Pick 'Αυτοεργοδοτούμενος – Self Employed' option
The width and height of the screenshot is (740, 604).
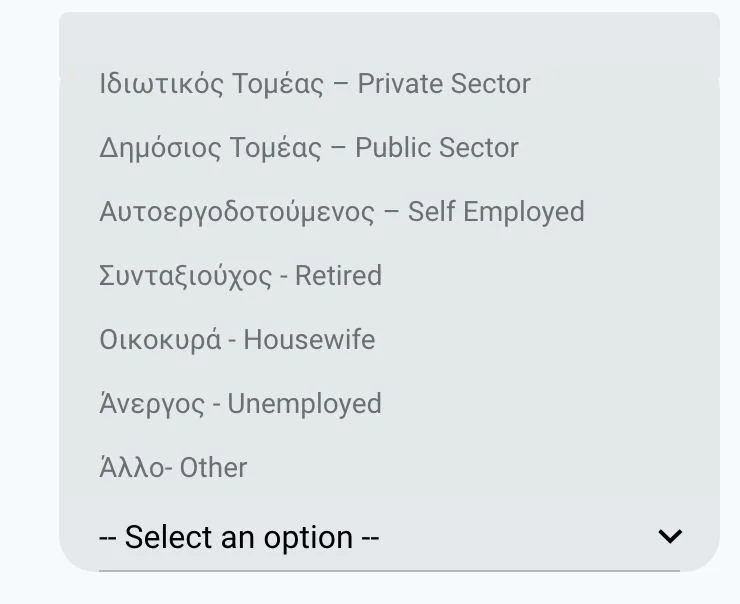tap(341, 212)
